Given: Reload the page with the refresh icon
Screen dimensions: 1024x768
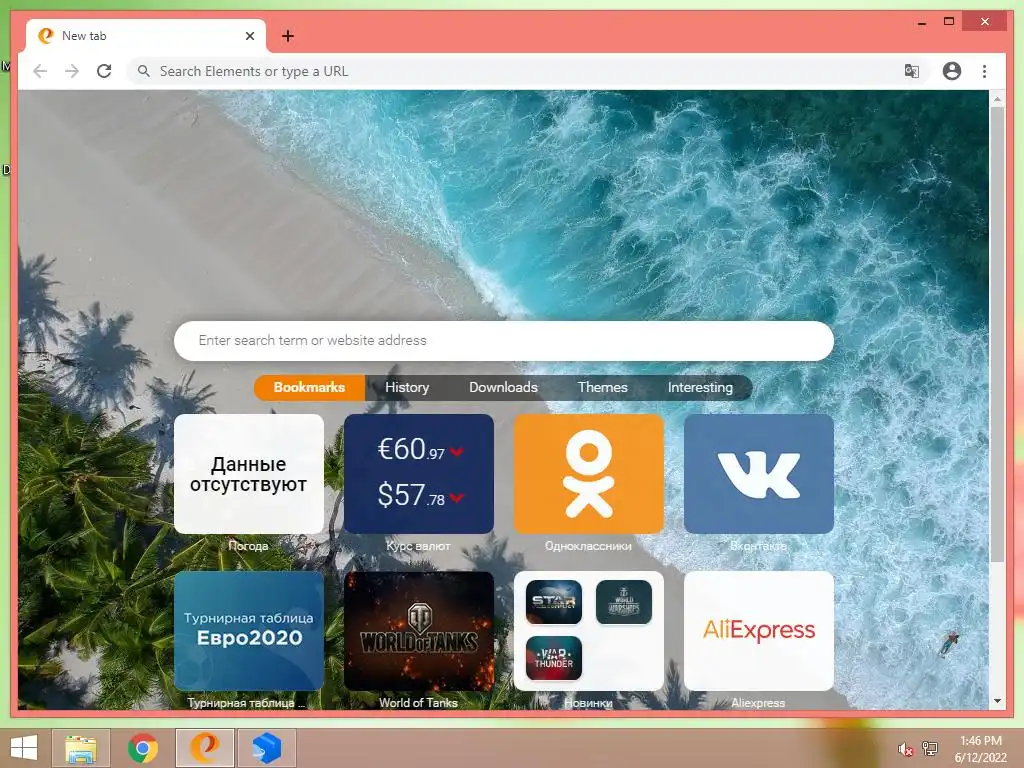Looking at the screenshot, I should 104,71.
